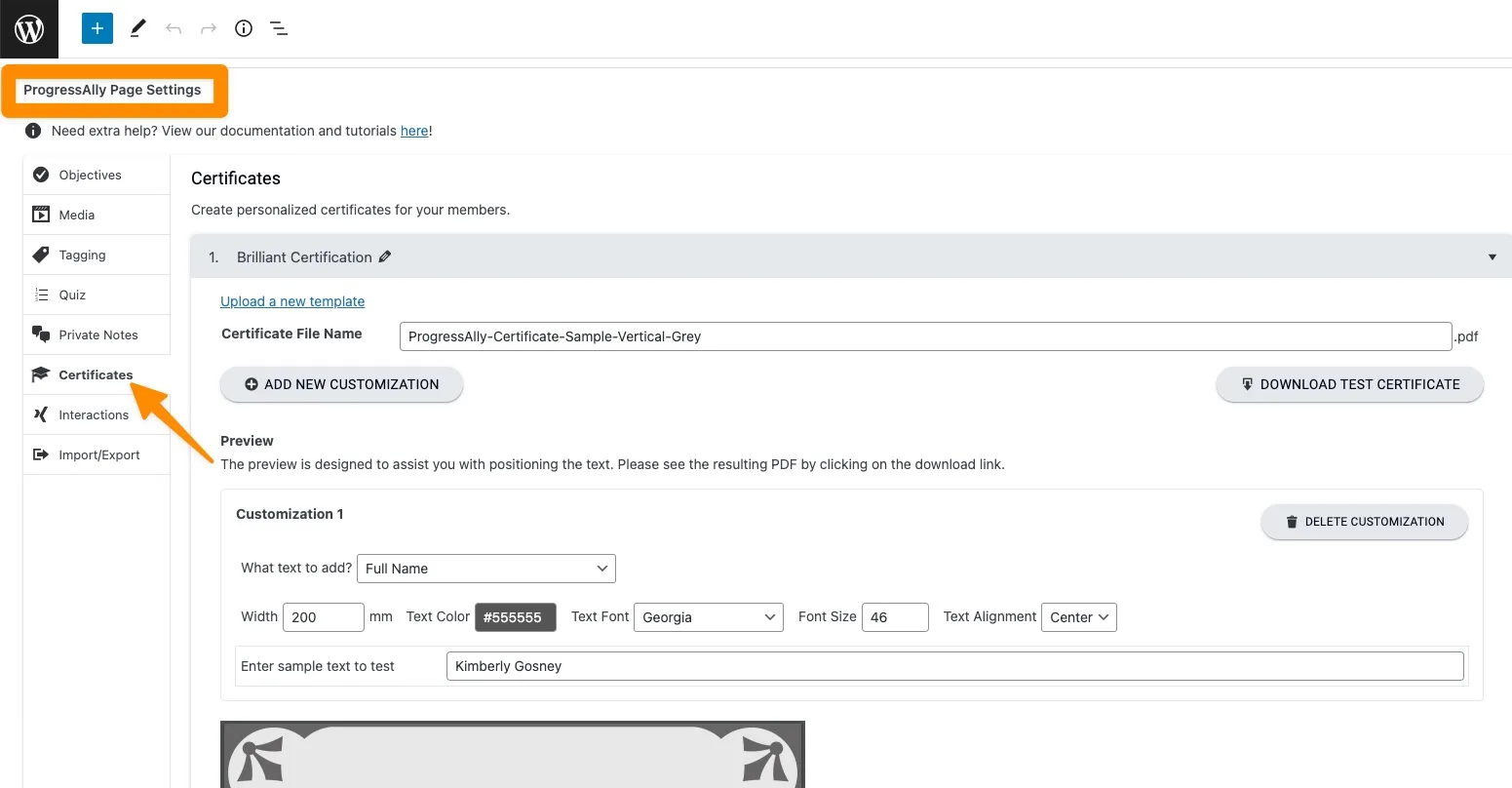1512x788 pixels.
Task: Click the Redo arrow icon
Action: 208,28
